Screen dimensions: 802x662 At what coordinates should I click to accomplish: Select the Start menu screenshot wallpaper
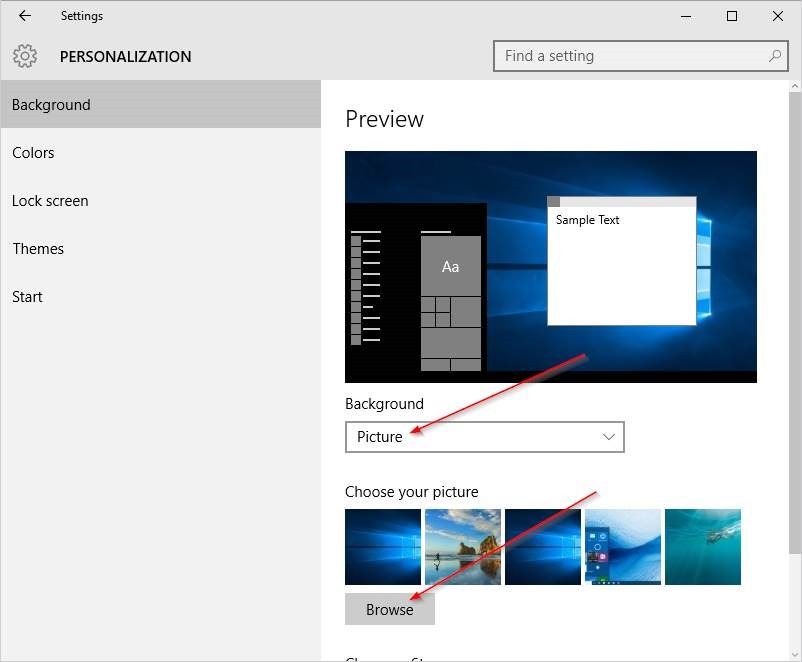tap(622, 546)
